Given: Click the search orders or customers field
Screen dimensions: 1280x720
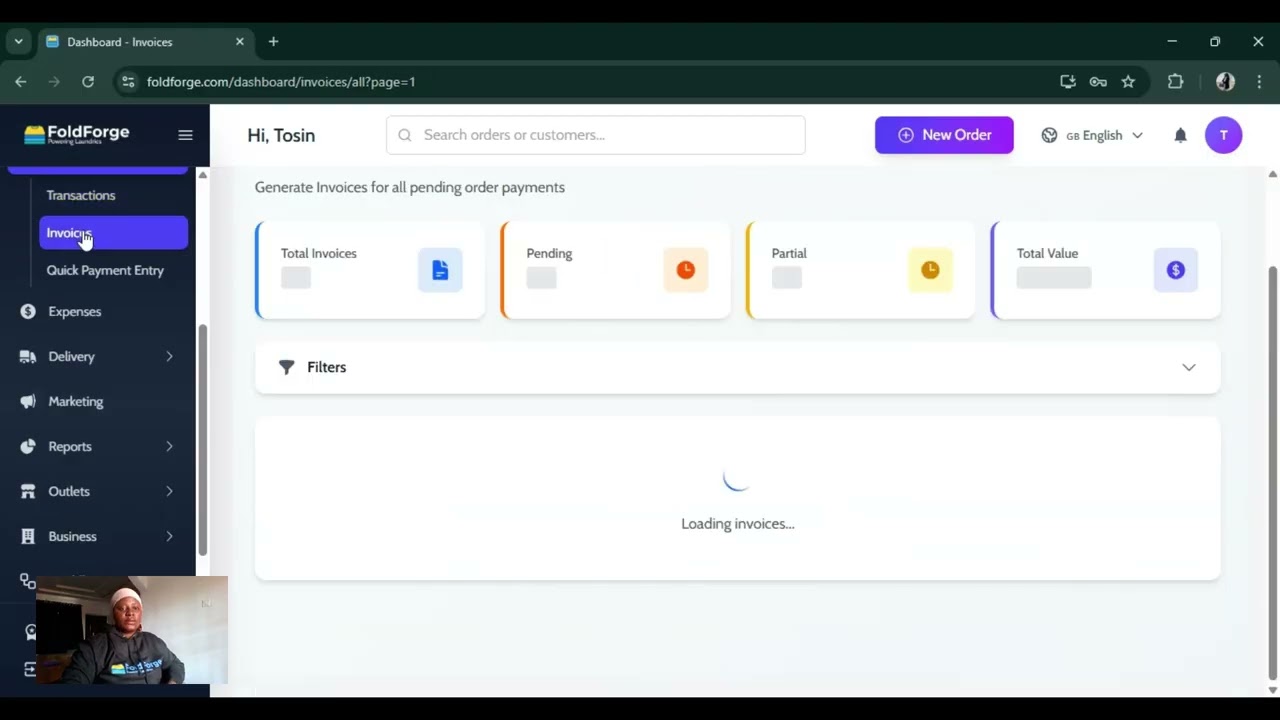Looking at the screenshot, I should click(x=596, y=135).
